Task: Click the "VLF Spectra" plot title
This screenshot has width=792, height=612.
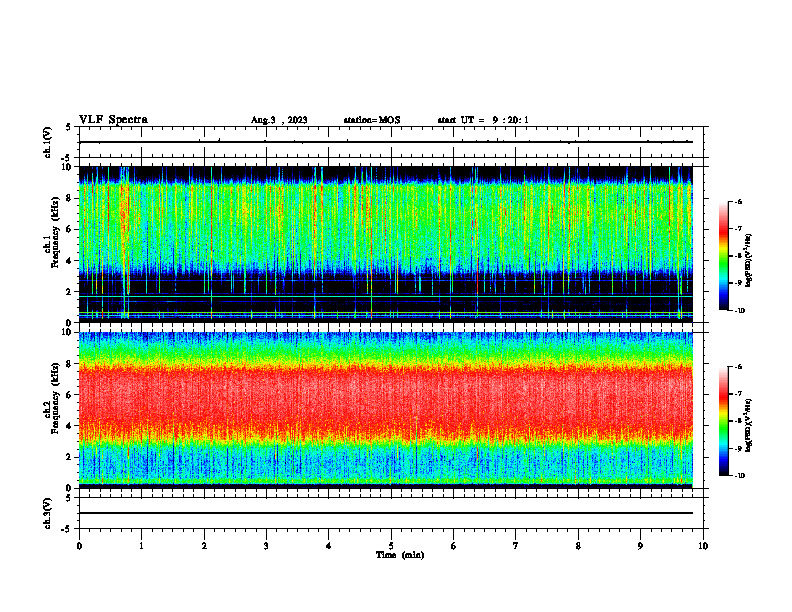Action: [x=113, y=120]
